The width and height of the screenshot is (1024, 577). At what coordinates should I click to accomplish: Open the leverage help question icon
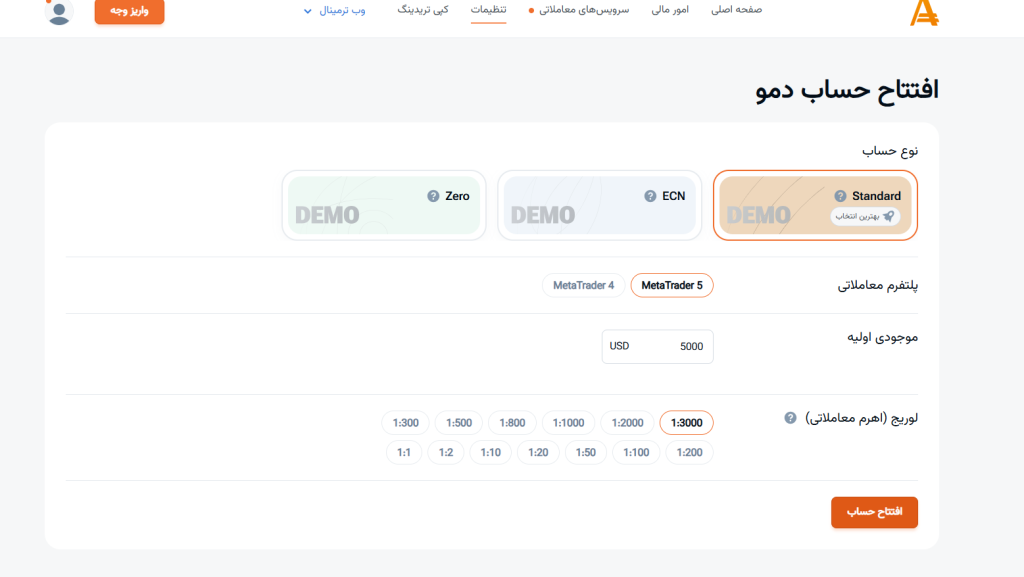click(x=790, y=418)
